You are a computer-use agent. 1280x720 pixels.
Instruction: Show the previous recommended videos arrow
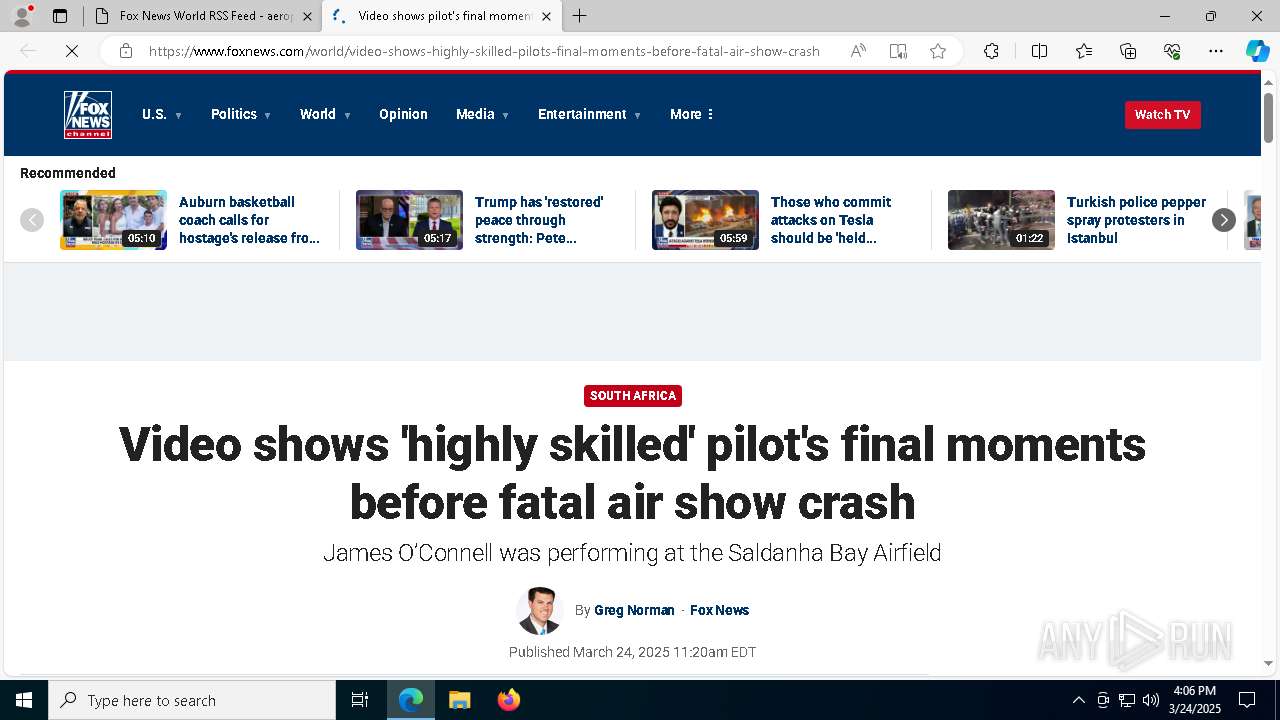32,220
